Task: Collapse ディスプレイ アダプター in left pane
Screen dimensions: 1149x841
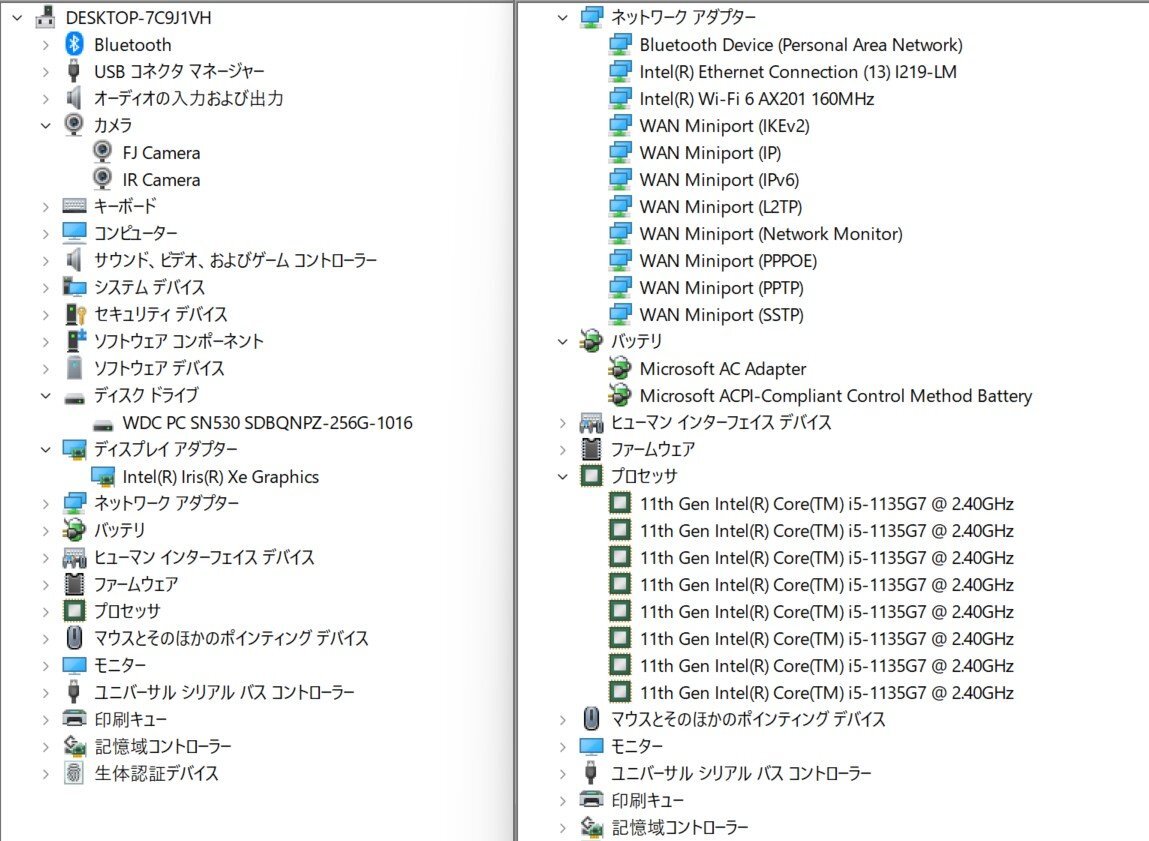Action: click(x=45, y=449)
